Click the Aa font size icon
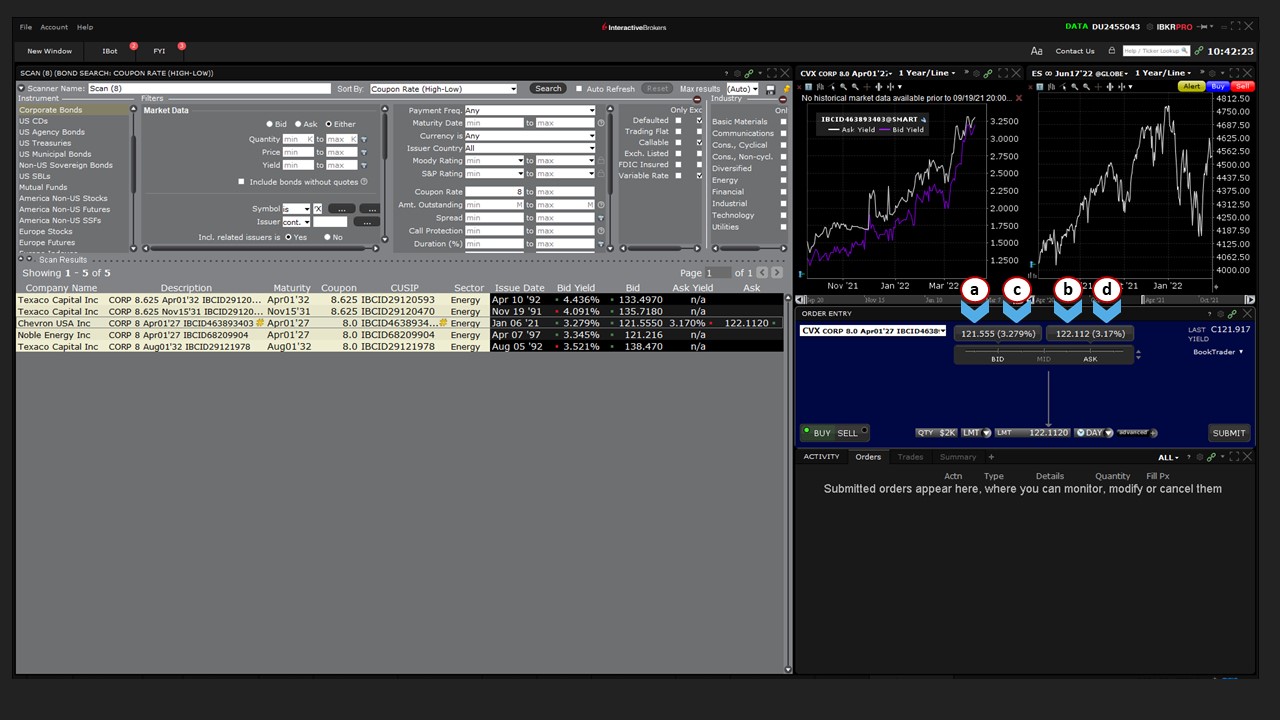Screen dimensions: 1280x720 [1036, 51]
